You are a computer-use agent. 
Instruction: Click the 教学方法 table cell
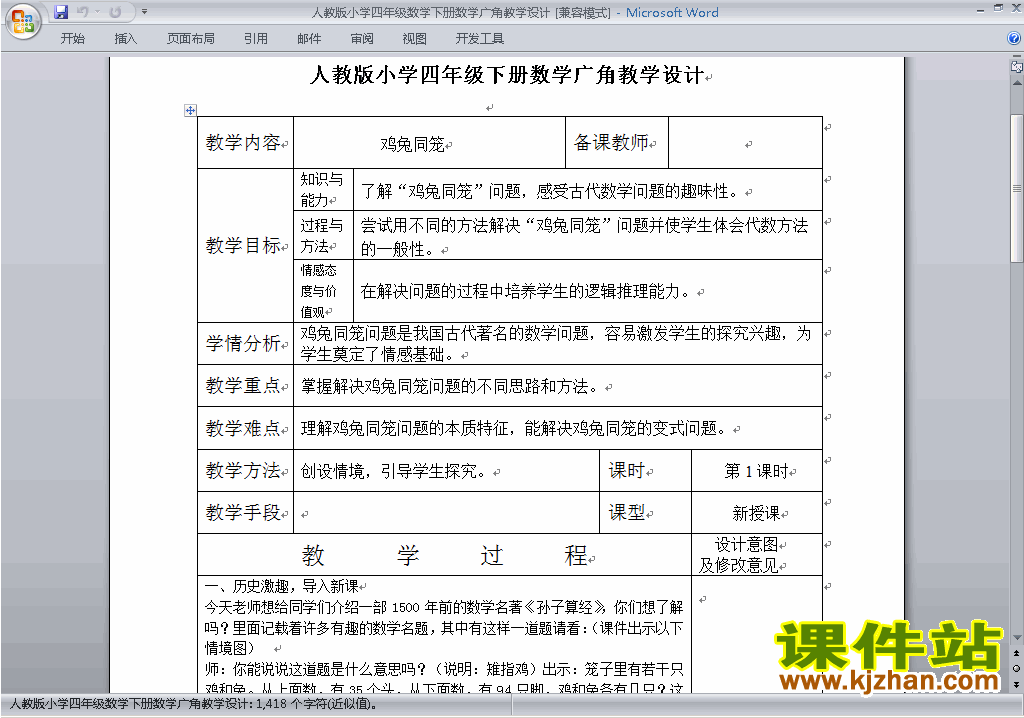point(246,470)
